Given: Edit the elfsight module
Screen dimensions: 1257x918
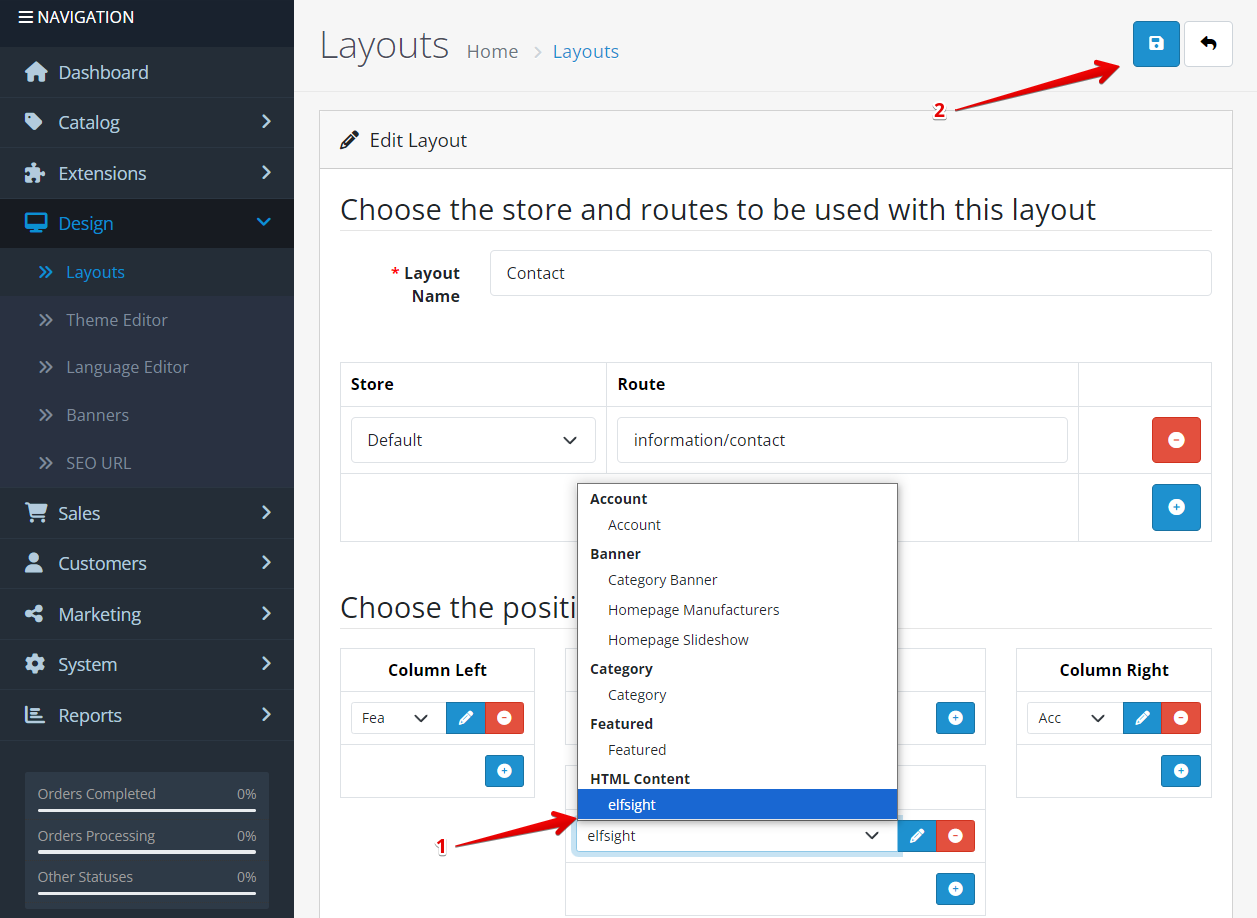Looking at the screenshot, I should 917,836.
